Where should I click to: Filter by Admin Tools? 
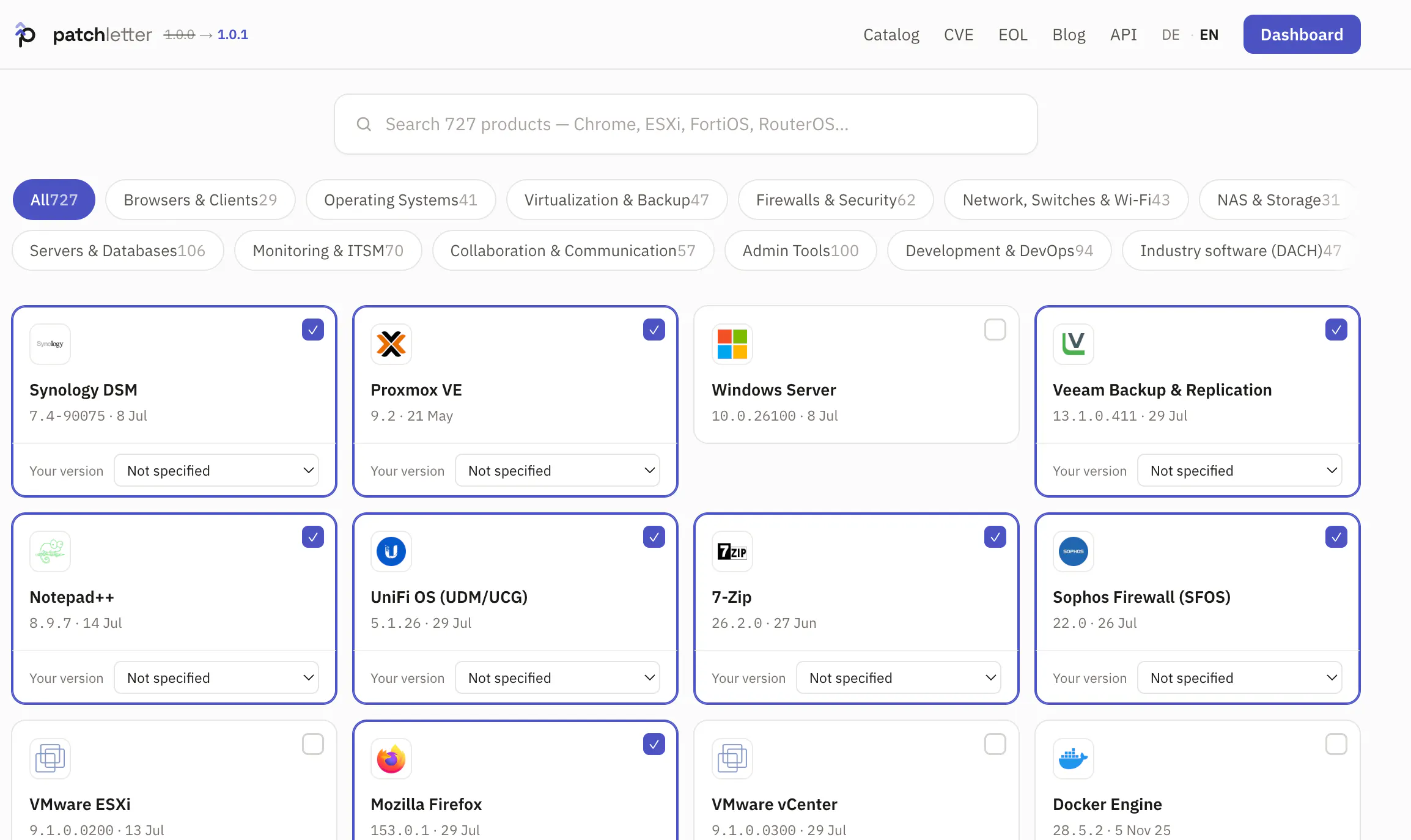[801, 251]
